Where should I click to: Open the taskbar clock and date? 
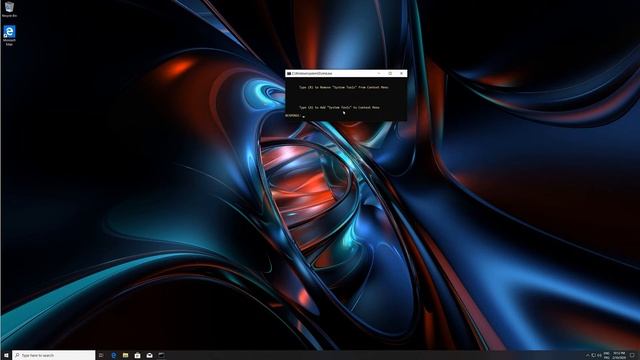[619, 356]
